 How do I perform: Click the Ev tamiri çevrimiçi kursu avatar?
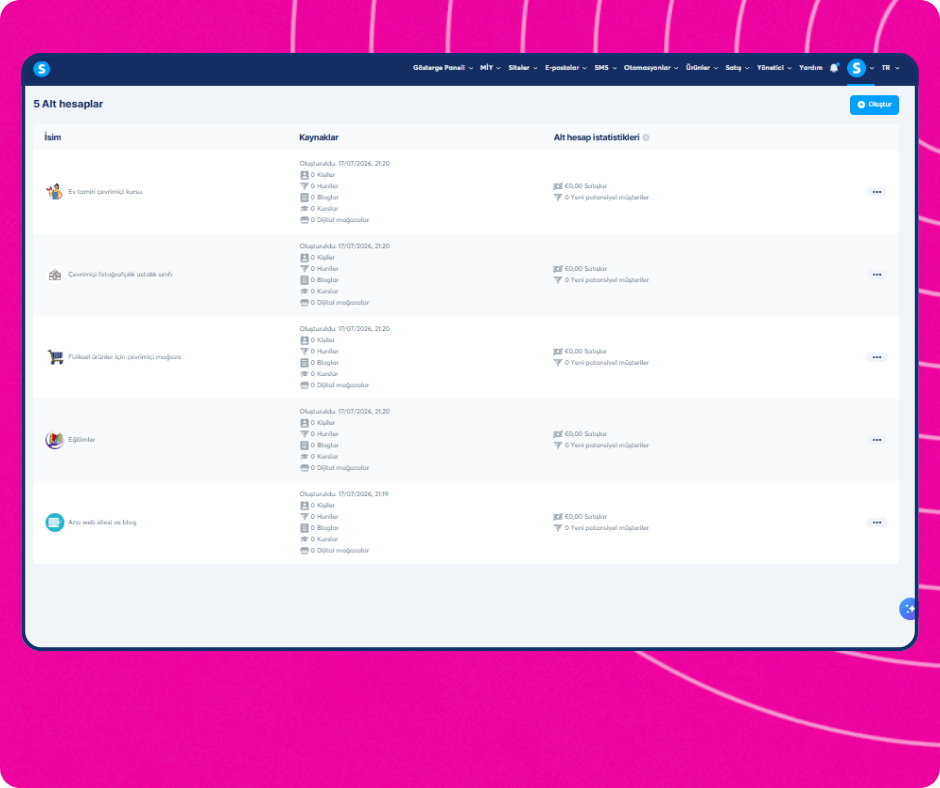(x=55, y=191)
